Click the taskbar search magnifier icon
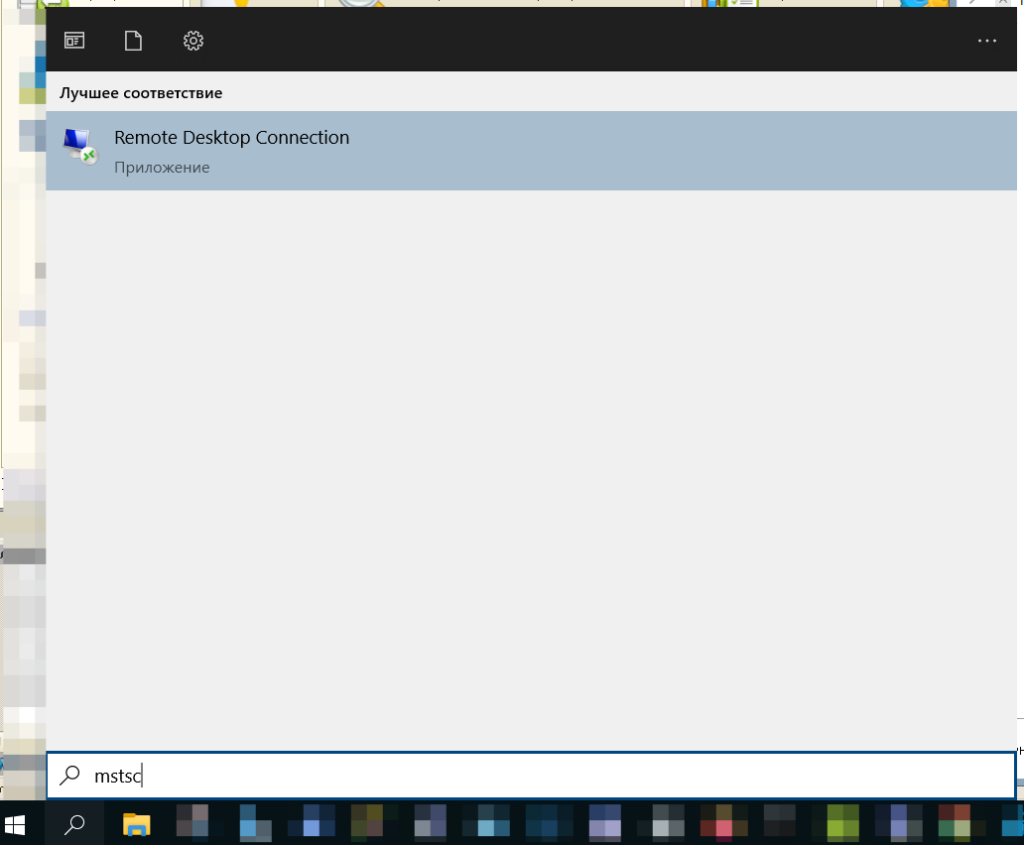The image size is (1024, 845). 74,825
